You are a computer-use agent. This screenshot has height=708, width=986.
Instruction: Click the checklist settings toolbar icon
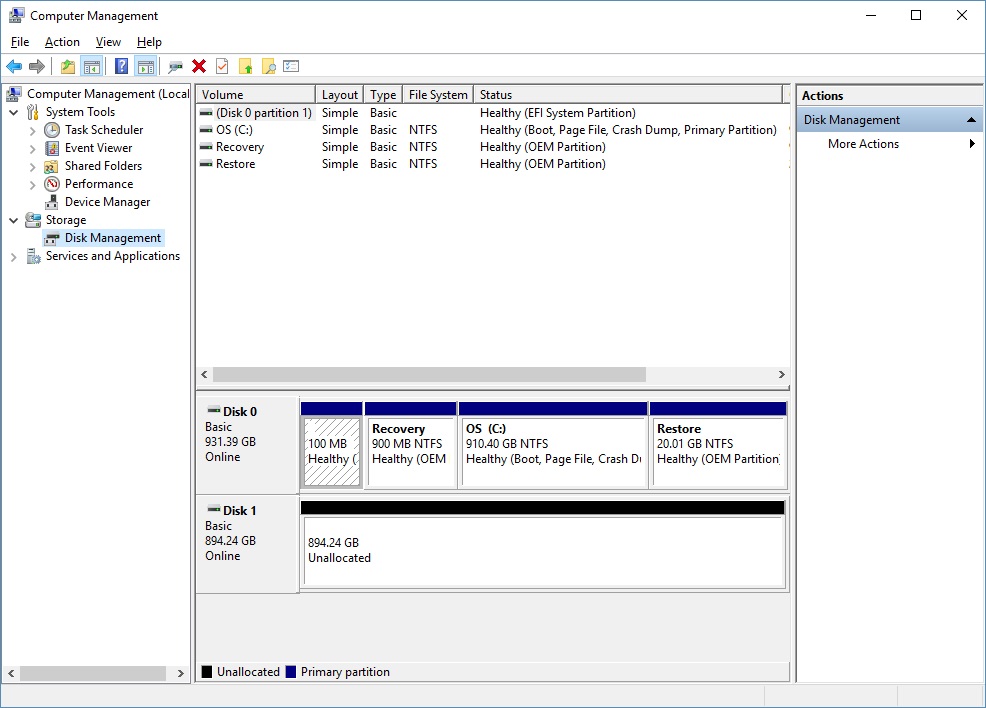tap(291, 66)
